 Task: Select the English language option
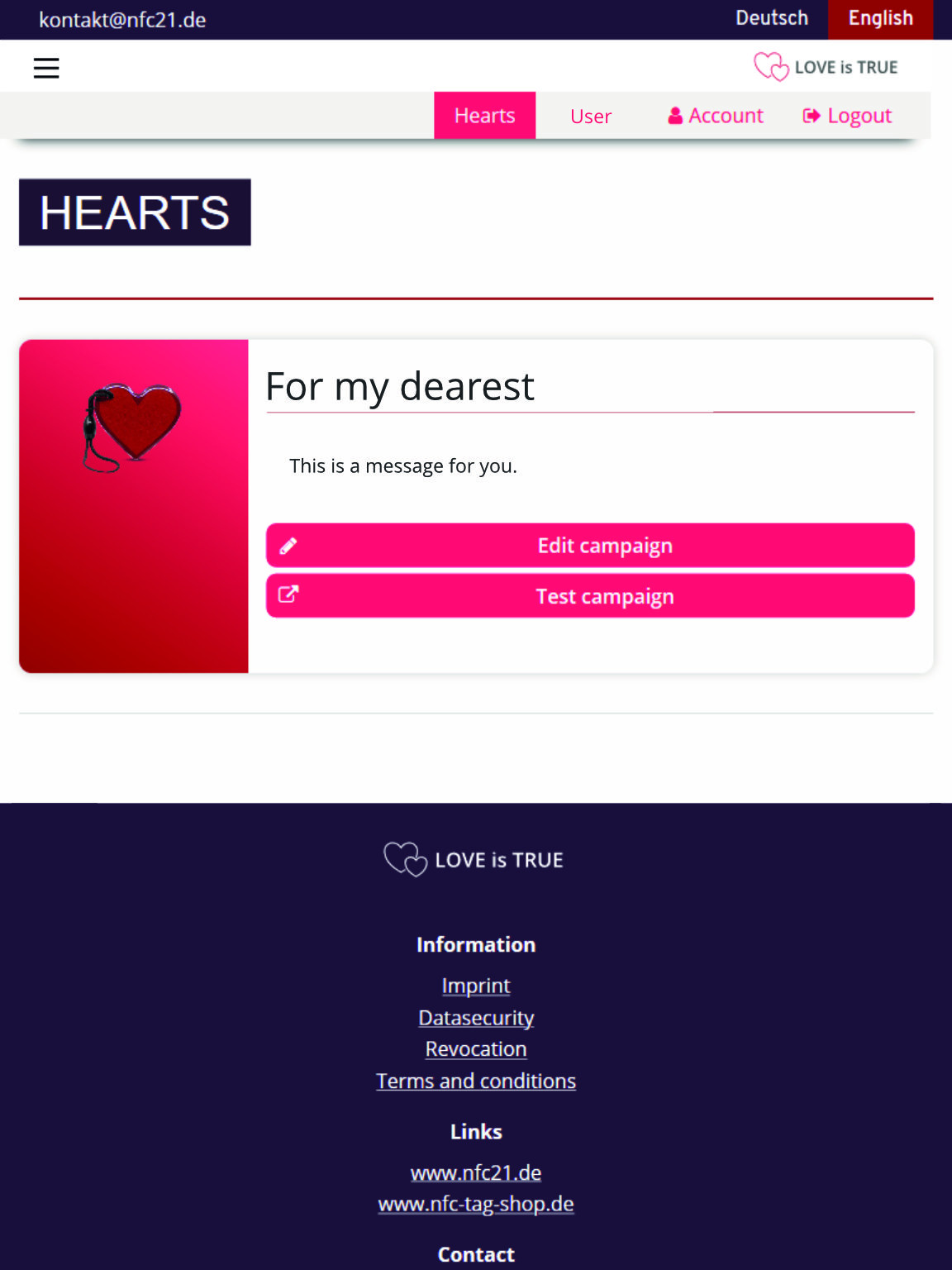tap(880, 18)
